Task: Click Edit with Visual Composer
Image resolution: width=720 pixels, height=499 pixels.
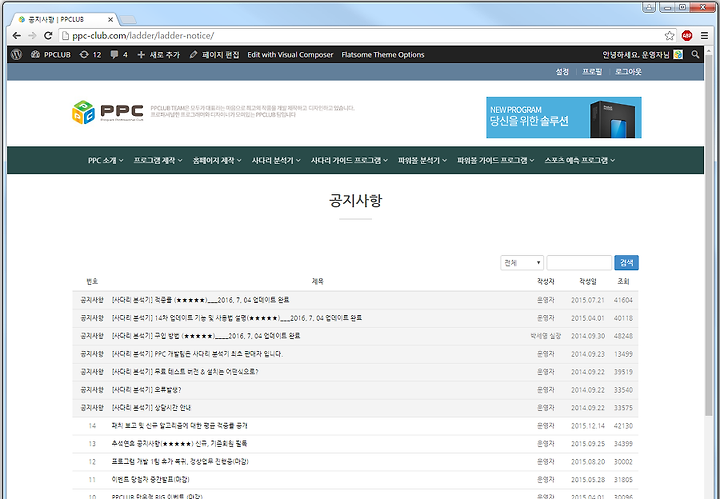Action: pos(290,55)
